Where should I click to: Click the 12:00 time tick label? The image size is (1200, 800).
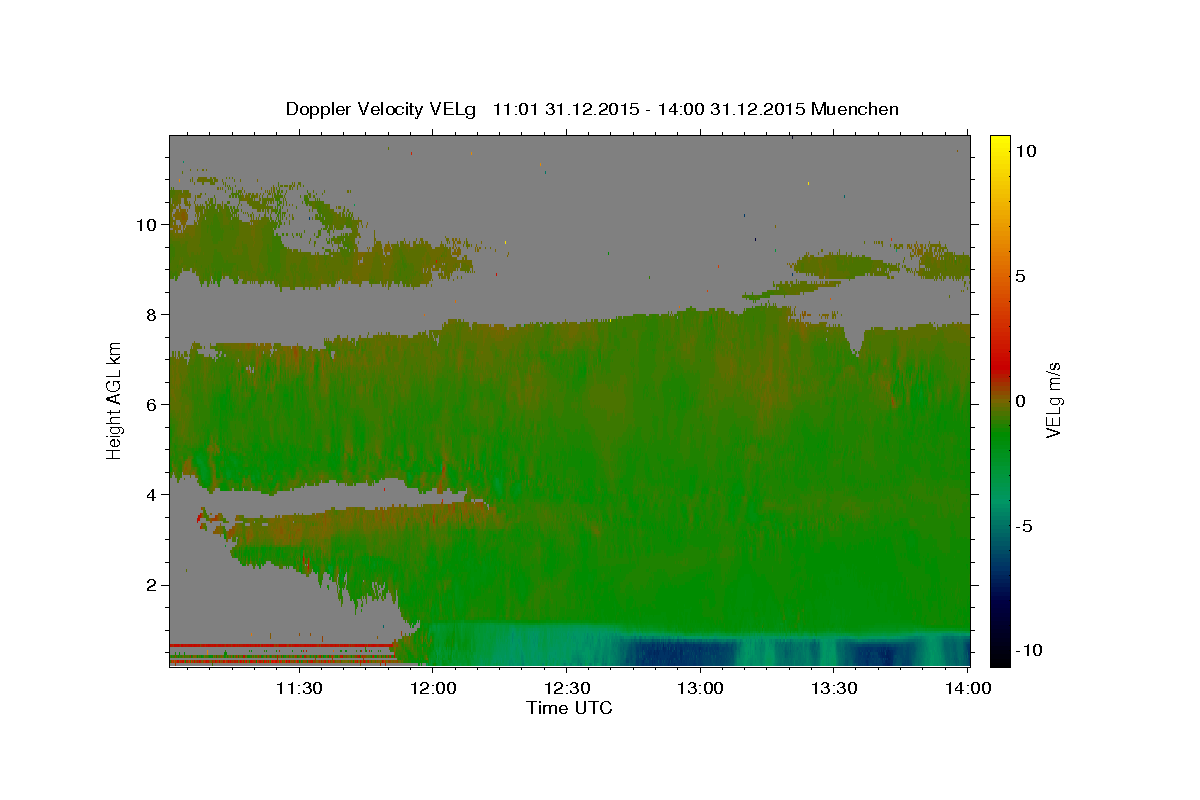(x=432, y=688)
